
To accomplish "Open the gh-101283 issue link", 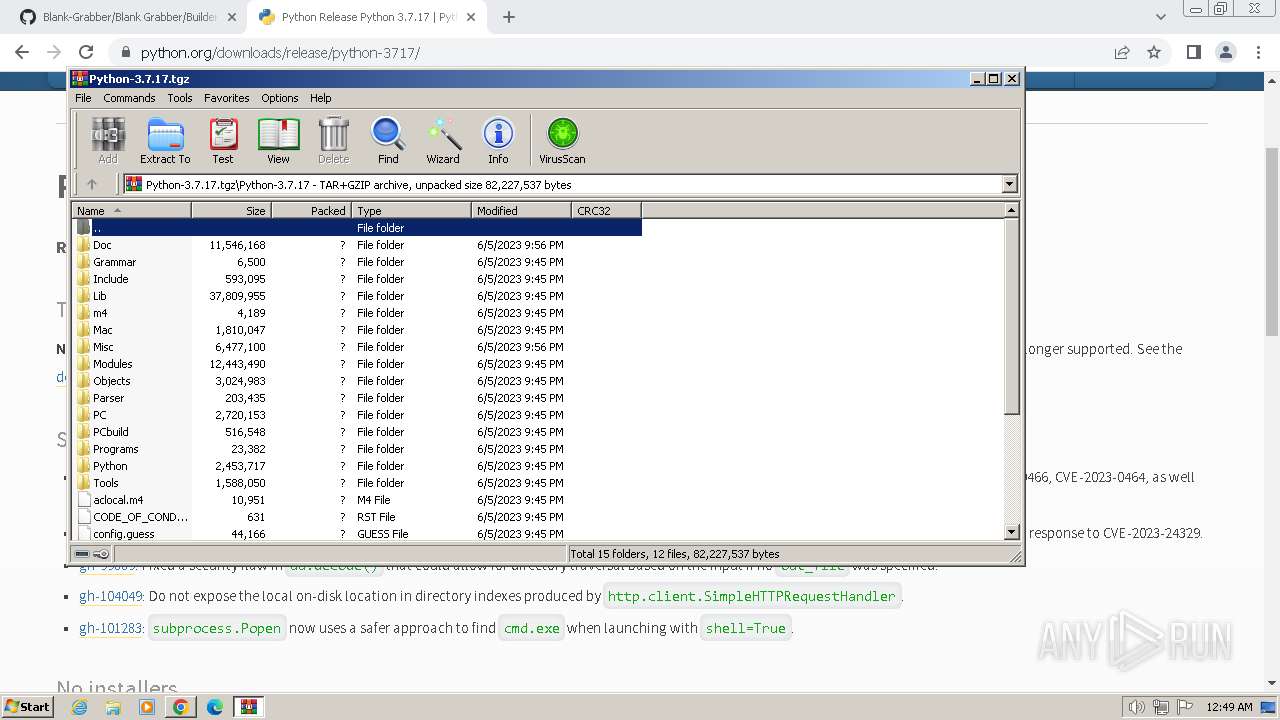I will pos(111,628).
